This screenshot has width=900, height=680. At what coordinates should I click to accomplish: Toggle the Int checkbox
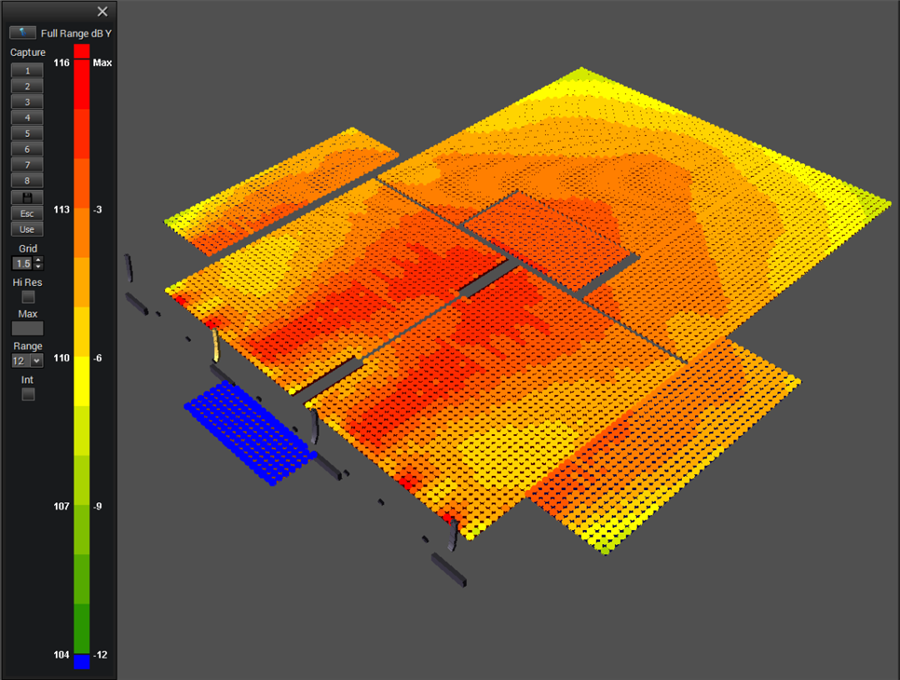[28, 394]
